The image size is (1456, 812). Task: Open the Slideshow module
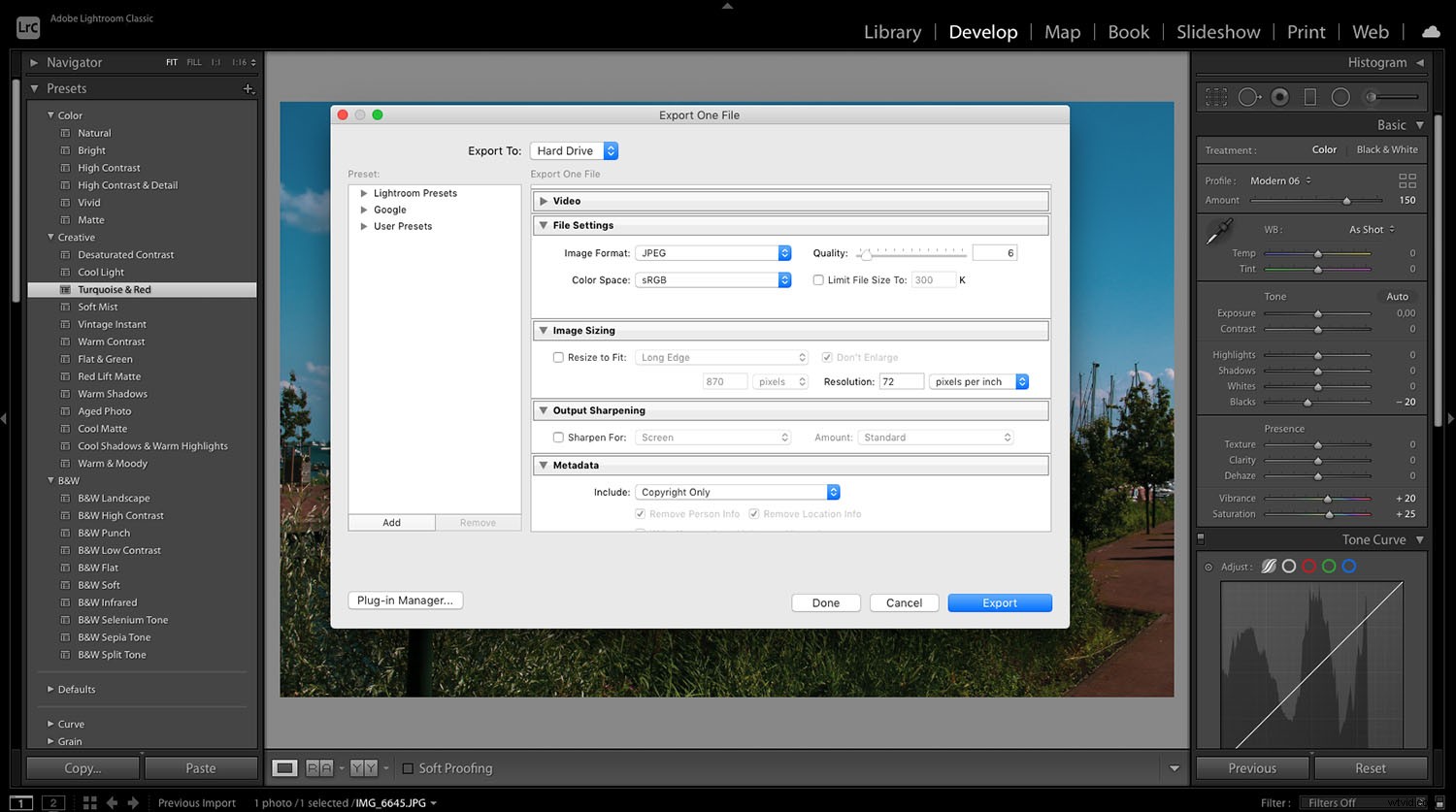click(x=1217, y=32)
